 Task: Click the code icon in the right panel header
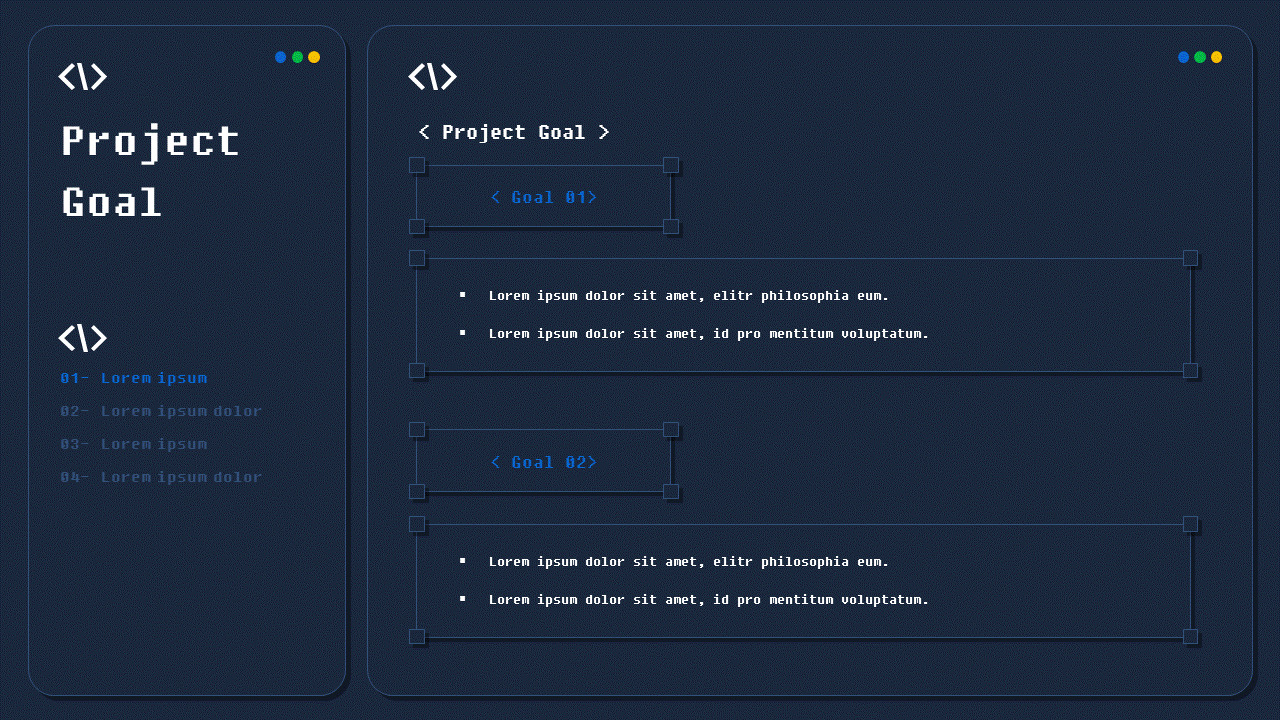432,76
